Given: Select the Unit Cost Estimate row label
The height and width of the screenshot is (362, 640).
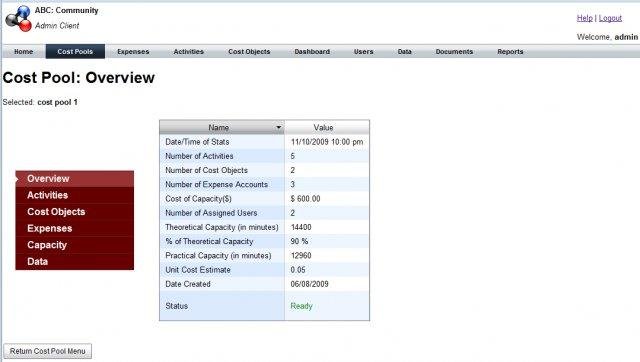Looking at the screenshot, I should coord(198,270).
